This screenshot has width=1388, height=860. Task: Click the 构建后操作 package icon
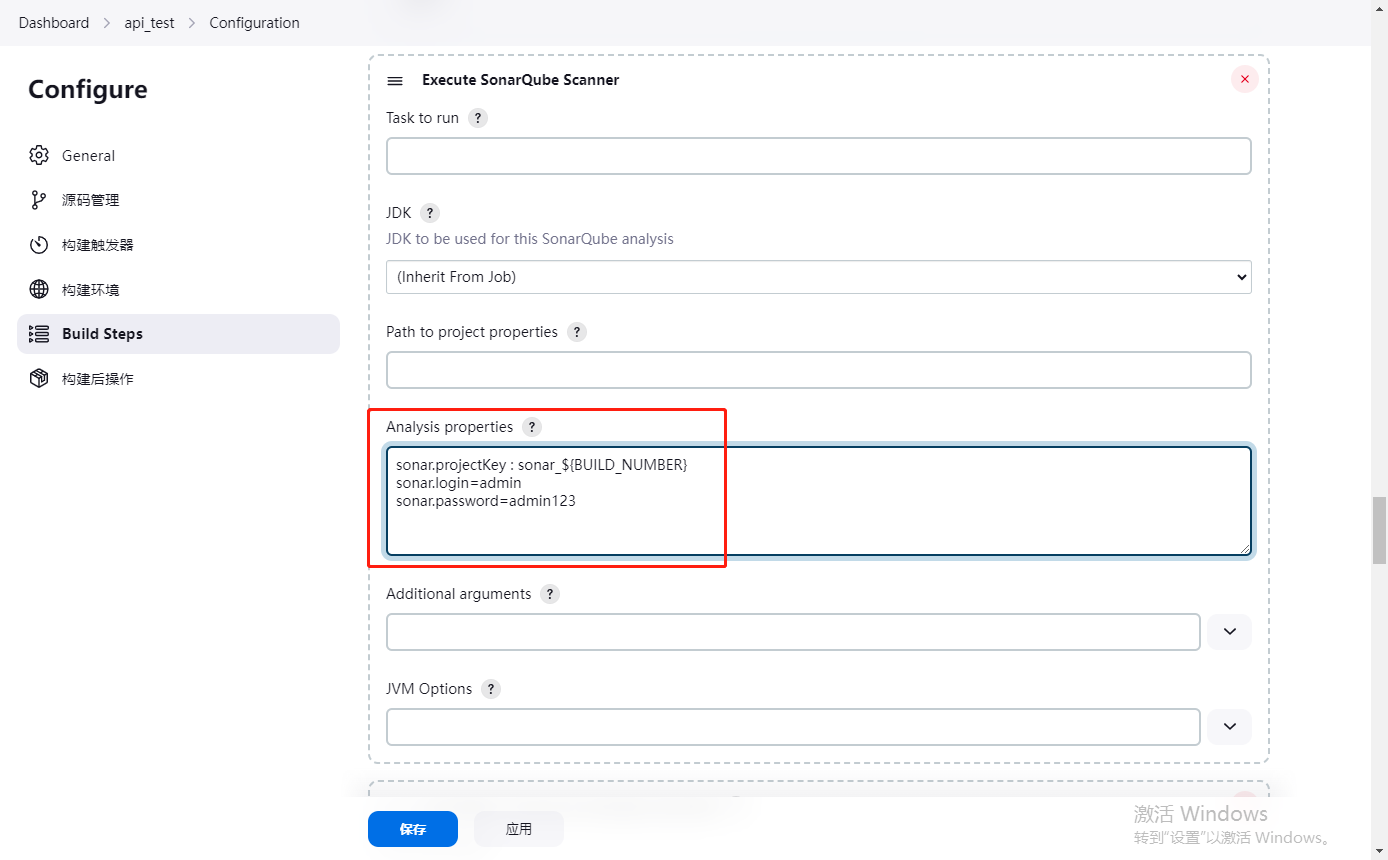click(39, 379)
